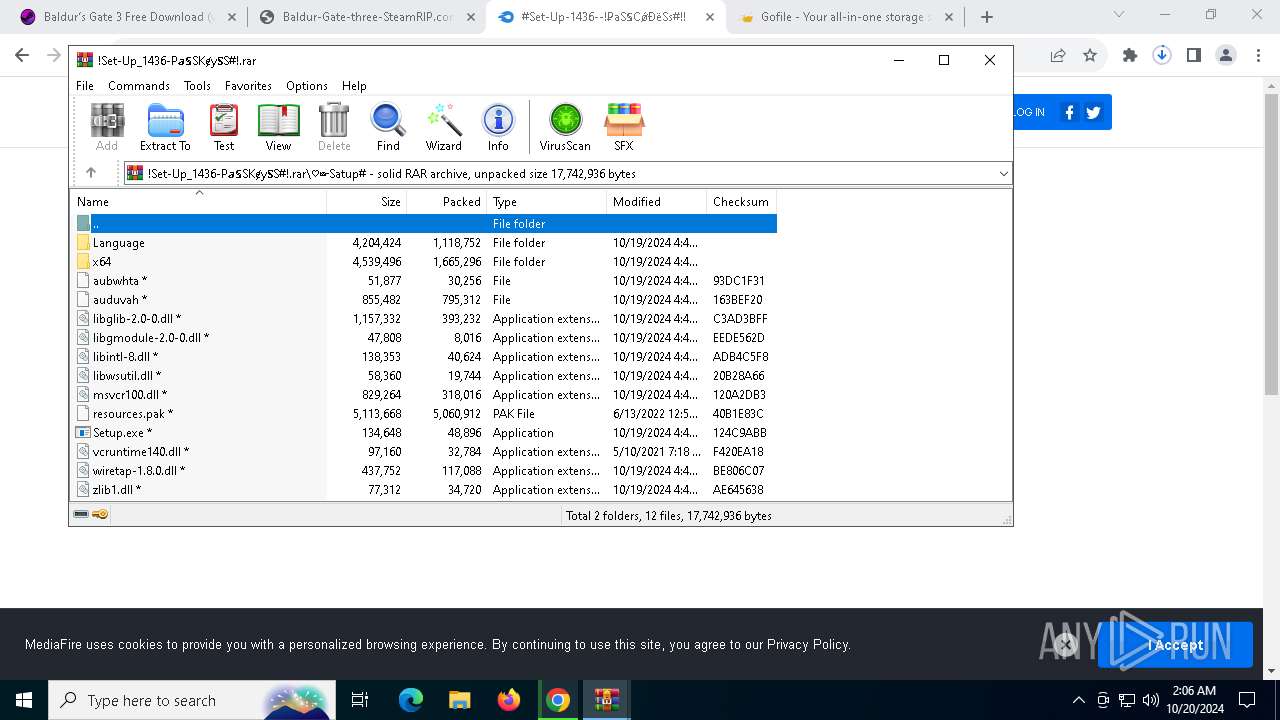Open the Chrome tab search chevron
The width and height of the screenshot is (1280, 720).
[x=1119, y=15]
